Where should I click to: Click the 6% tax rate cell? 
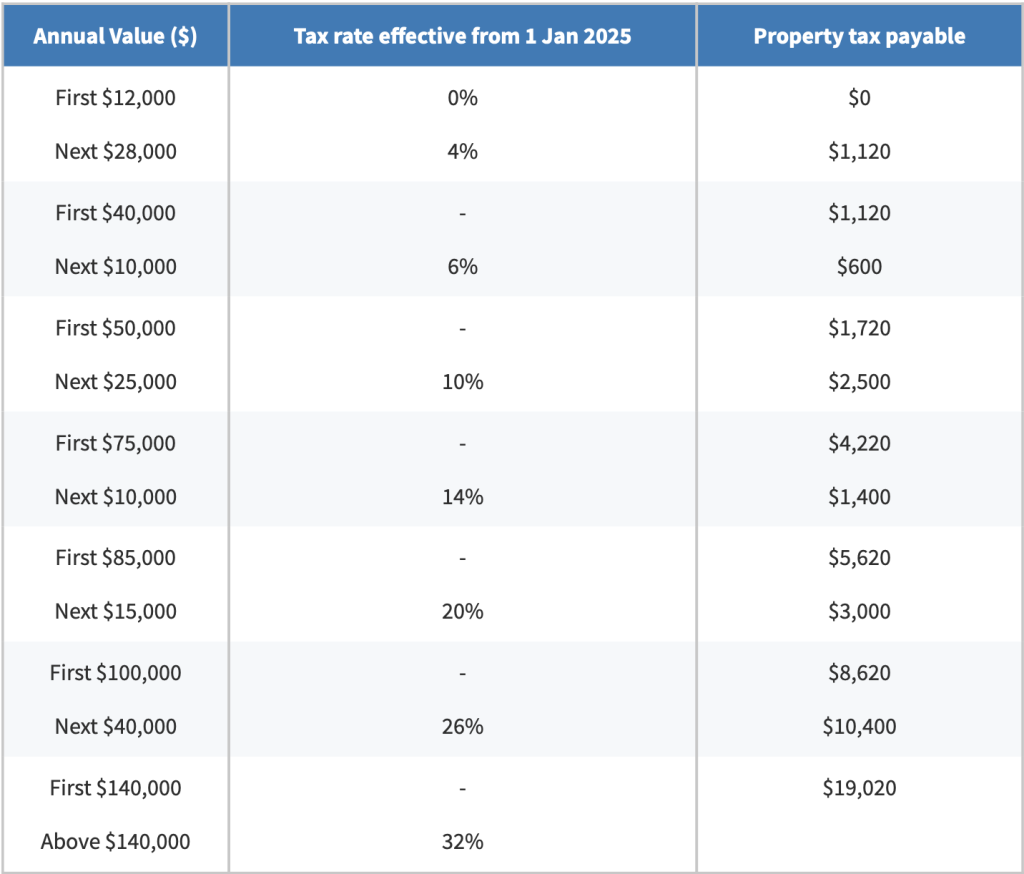tap(462, 267)
